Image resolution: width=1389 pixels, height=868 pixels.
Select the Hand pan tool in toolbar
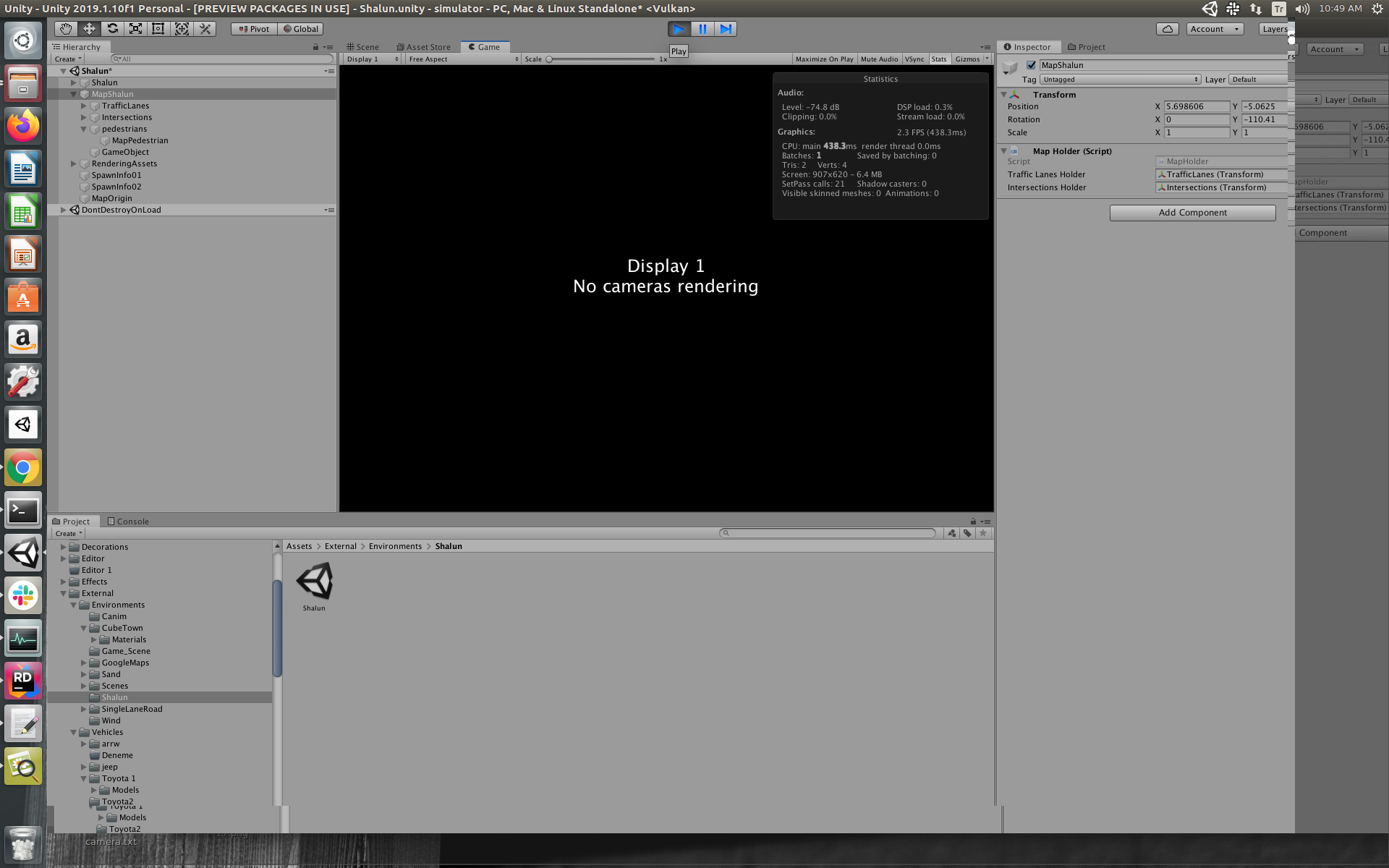coord(65,28)
